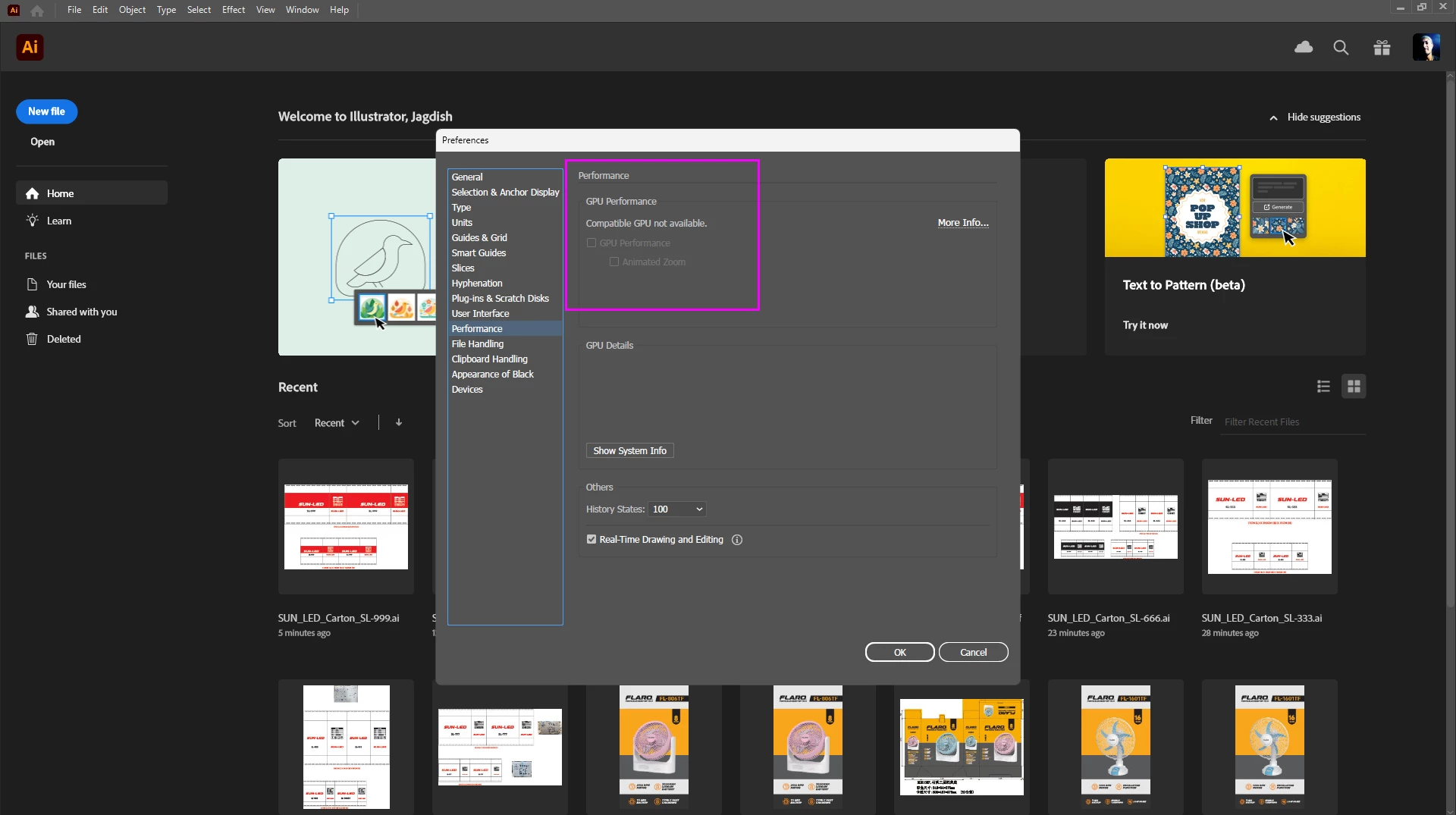Open the Select menu

199,10
